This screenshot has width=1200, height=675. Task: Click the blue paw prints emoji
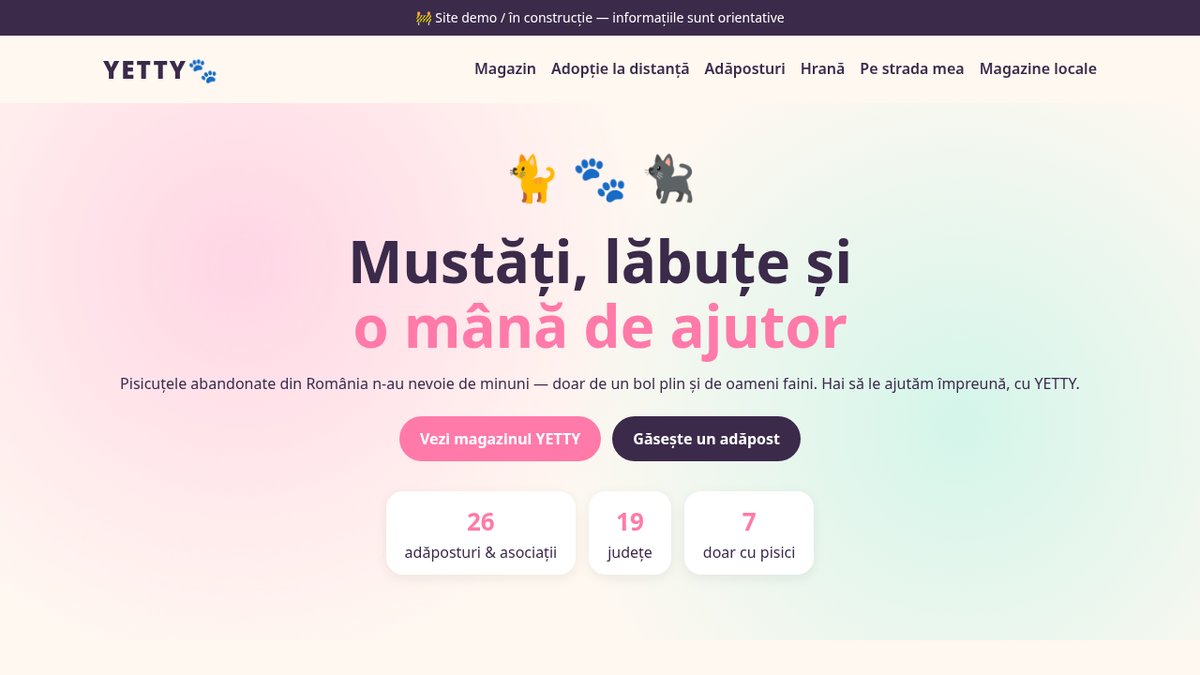point(600,179)
